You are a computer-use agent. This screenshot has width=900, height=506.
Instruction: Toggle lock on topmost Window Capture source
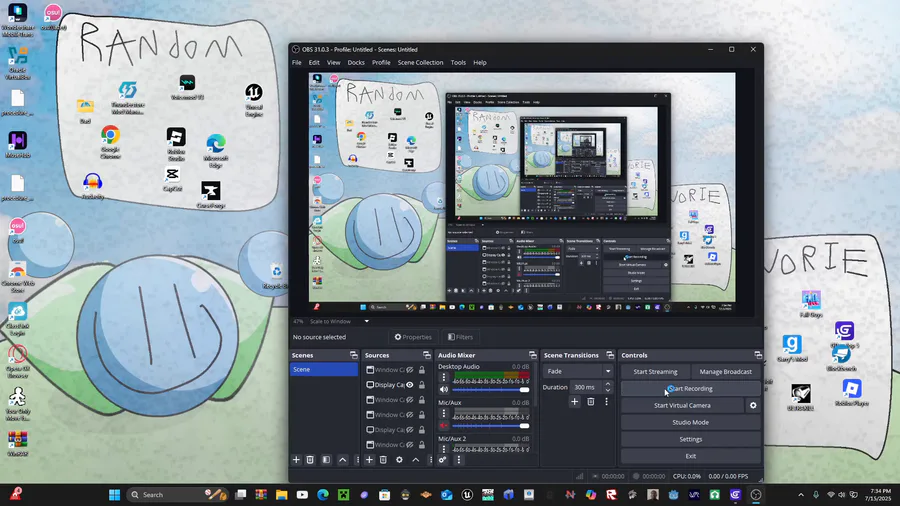pyautogui.click(x=422, y=370)
